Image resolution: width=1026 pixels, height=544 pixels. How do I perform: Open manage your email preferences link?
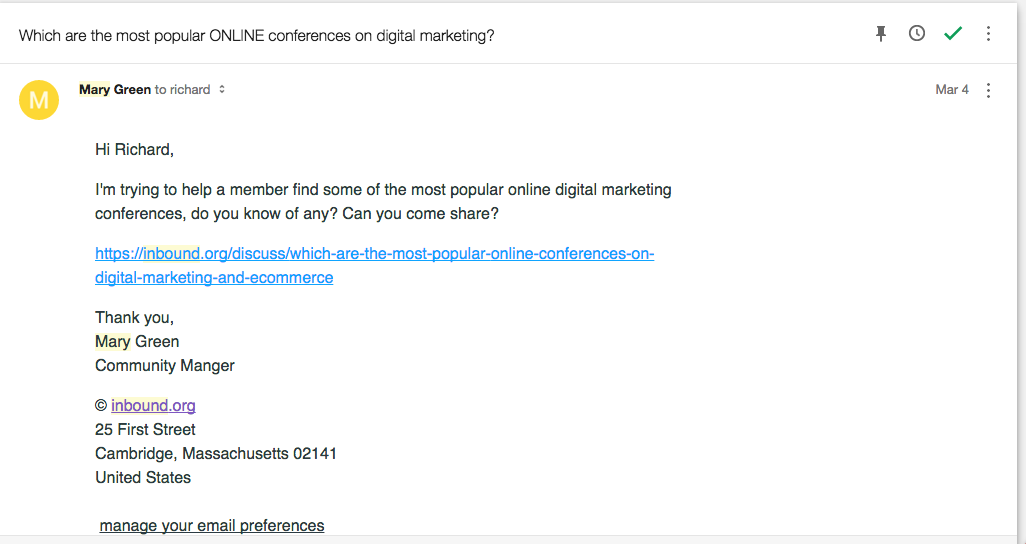(x=211, y=525)
